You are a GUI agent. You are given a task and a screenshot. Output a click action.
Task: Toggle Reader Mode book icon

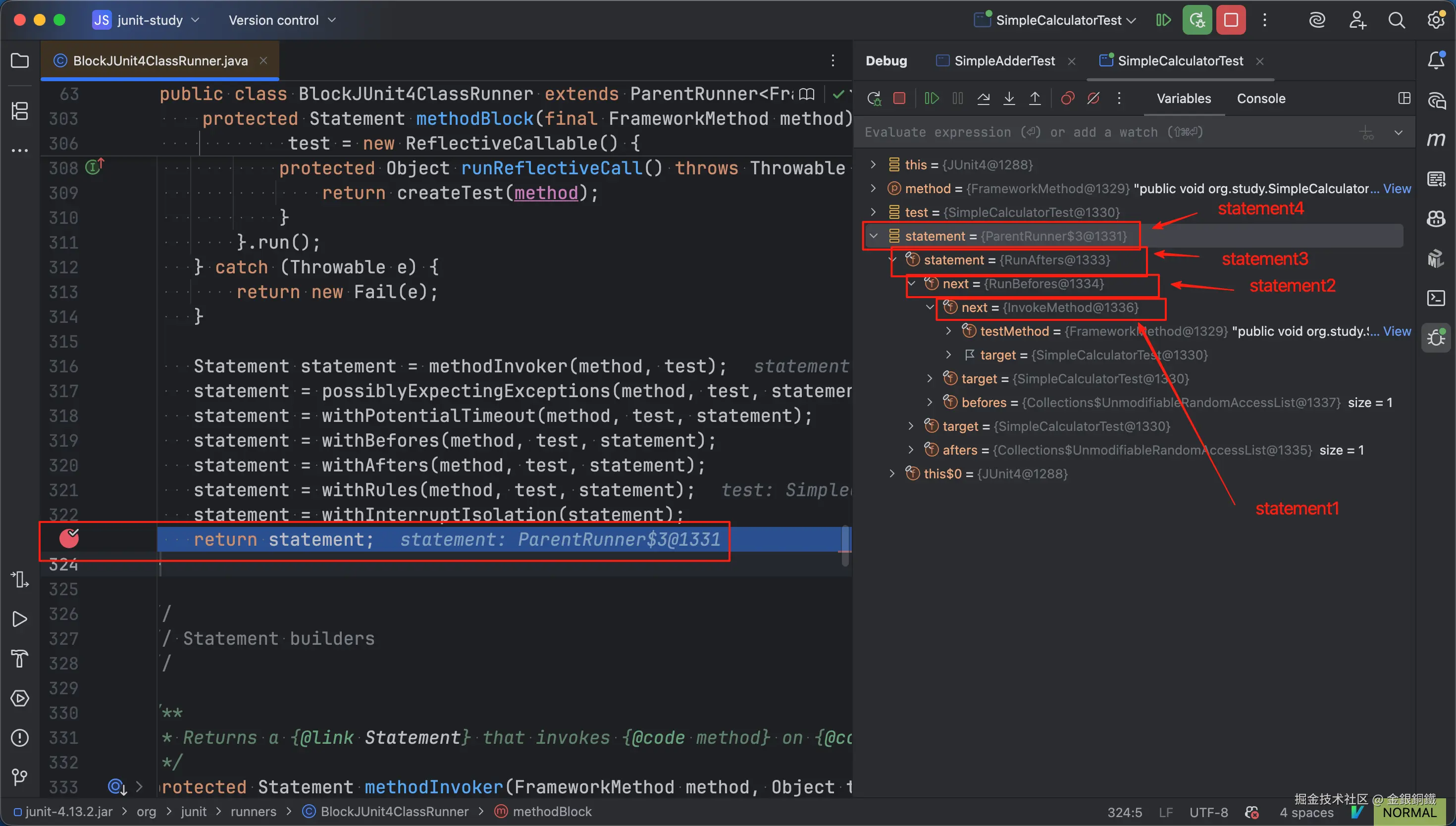click(x=807, y=94)
